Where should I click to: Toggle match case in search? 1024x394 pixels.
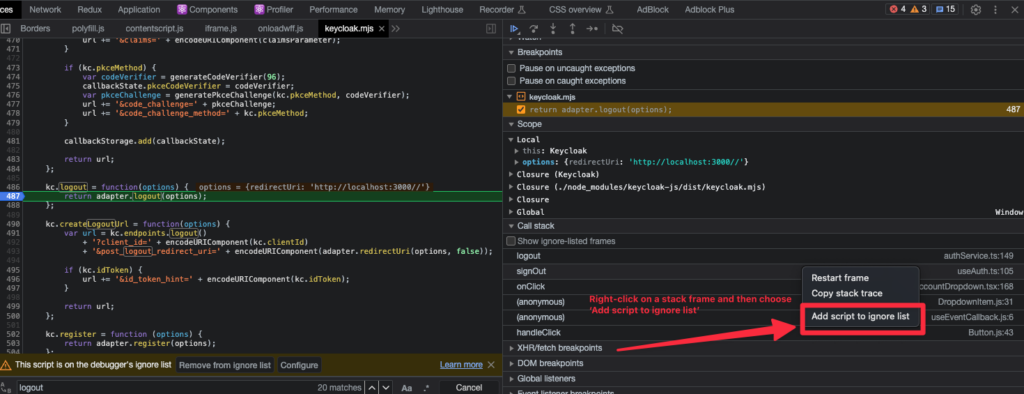(x=407, y=387)
